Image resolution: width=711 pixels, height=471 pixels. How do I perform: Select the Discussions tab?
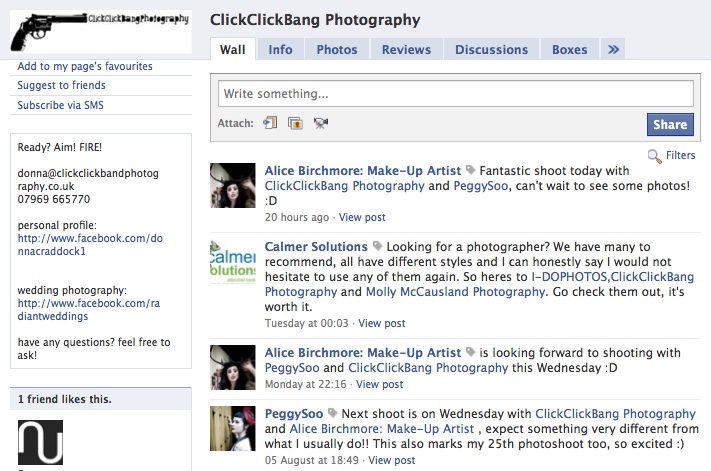[x=492, y=49]
